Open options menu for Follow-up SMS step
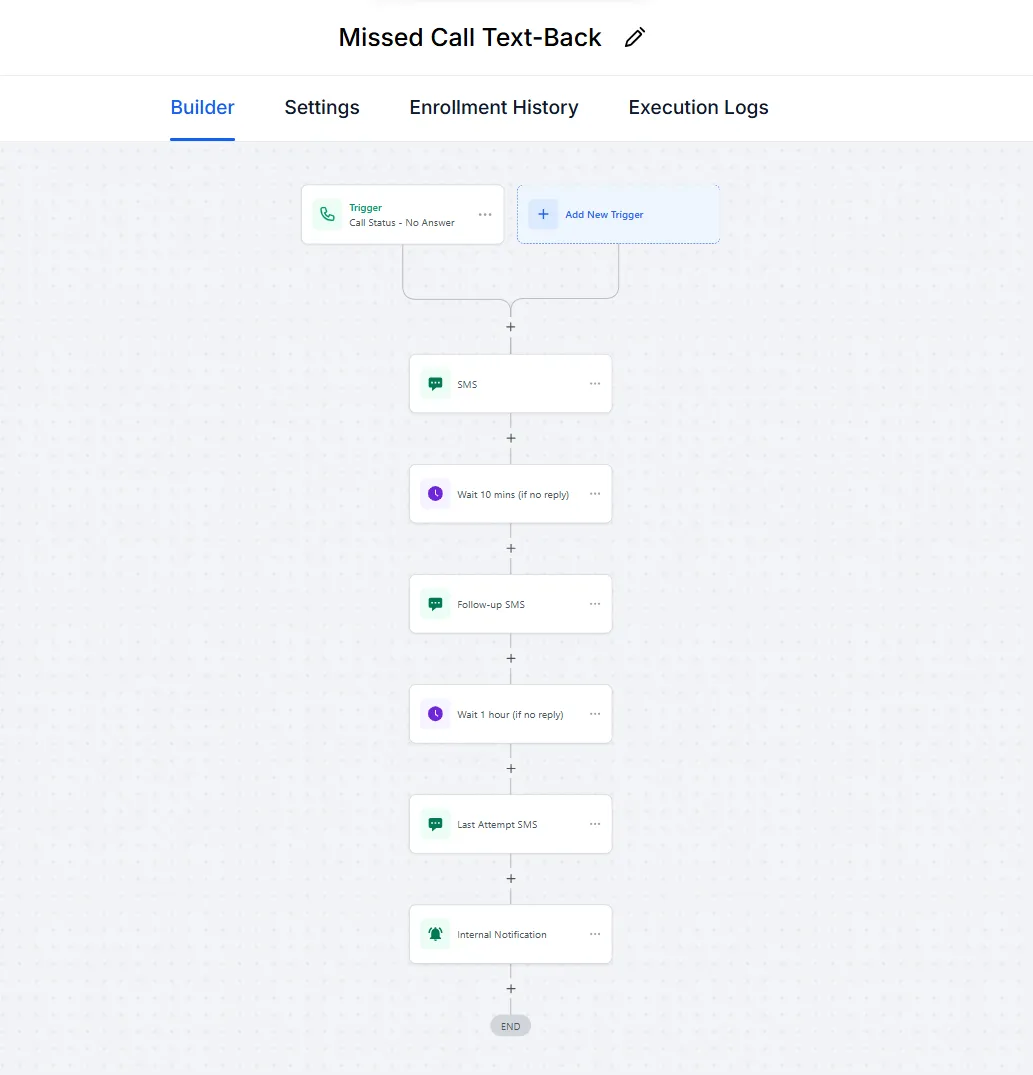Viewport: 1033px width, 1075px height. (595, 604)
